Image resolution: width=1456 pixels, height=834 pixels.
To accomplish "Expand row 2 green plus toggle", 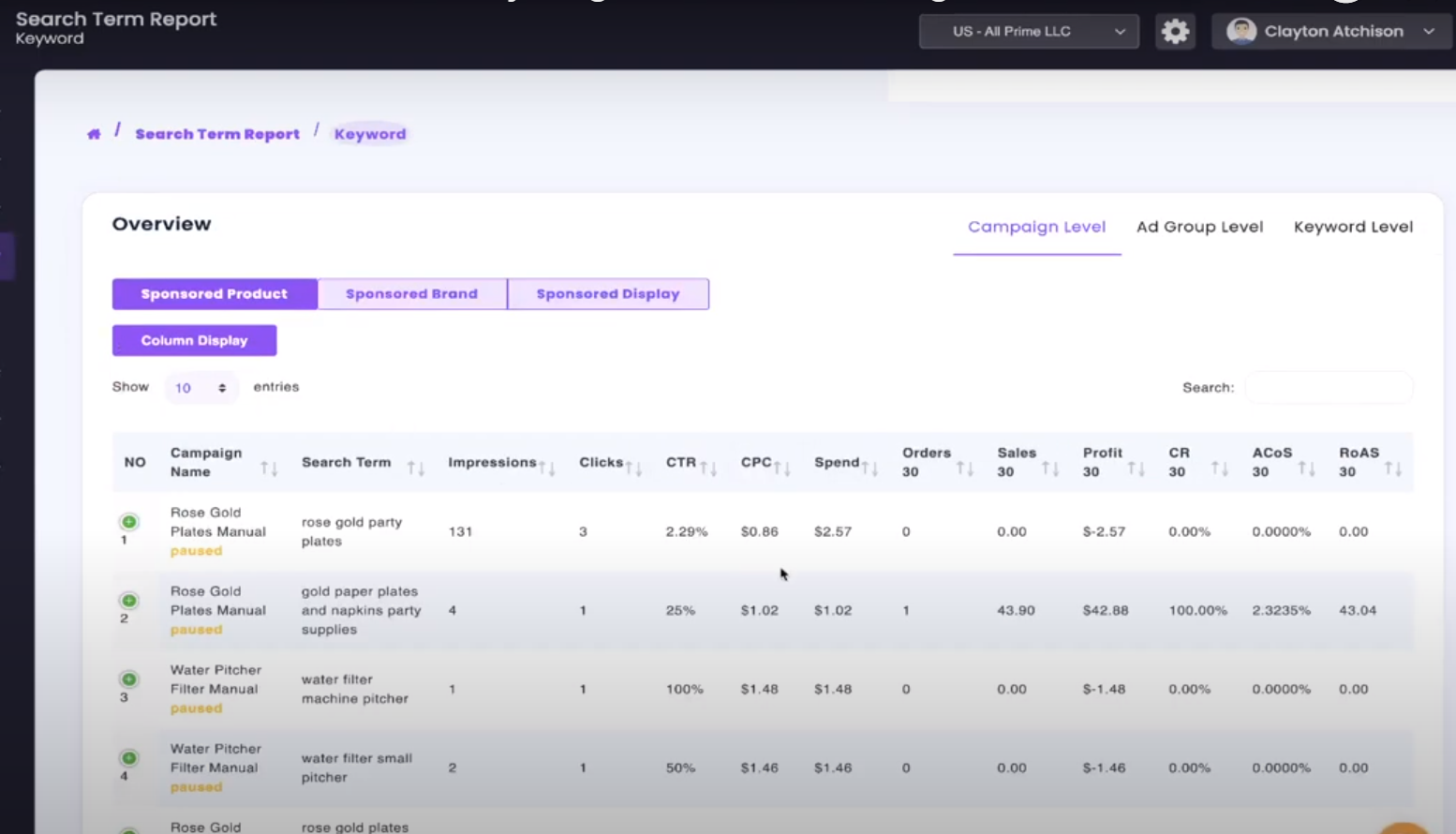I will (129, 601).
